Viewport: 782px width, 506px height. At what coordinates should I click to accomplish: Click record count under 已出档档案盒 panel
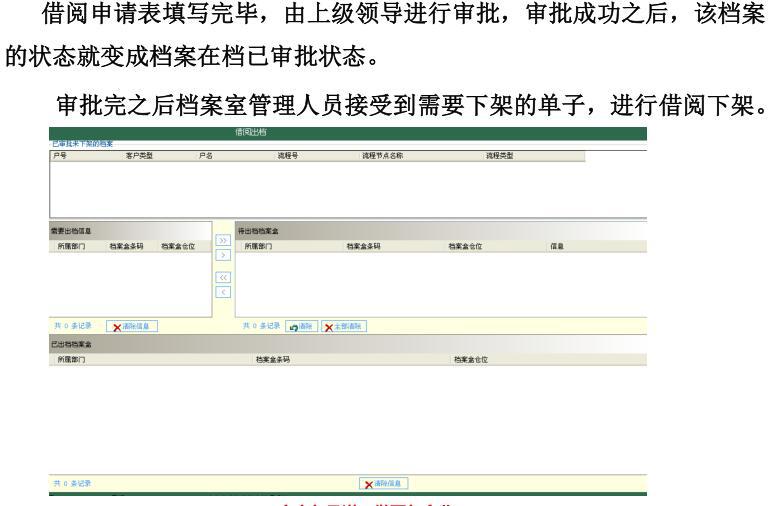tap(73, 484)
